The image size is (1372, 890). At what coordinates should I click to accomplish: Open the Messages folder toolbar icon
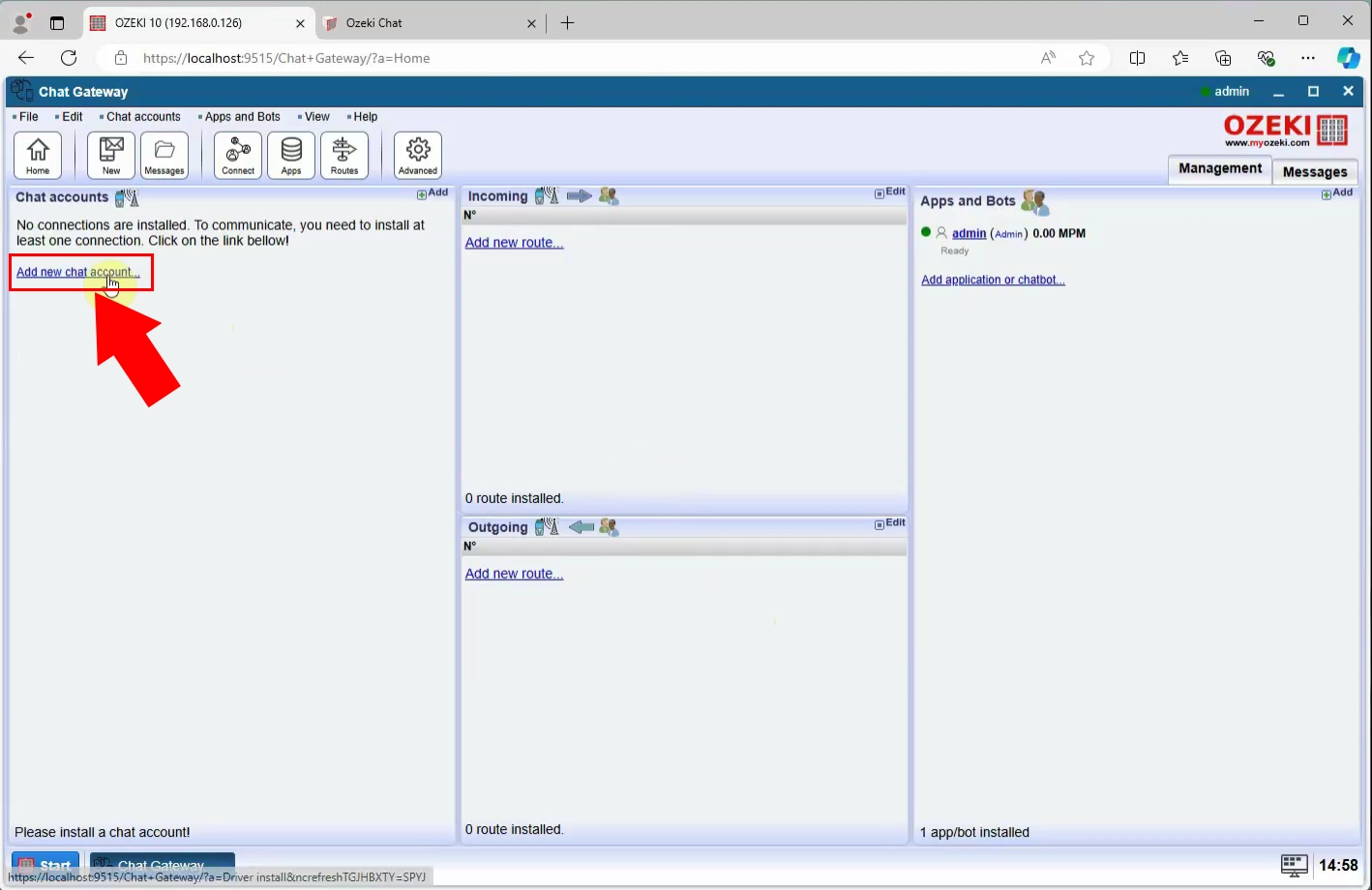[164, 155]
